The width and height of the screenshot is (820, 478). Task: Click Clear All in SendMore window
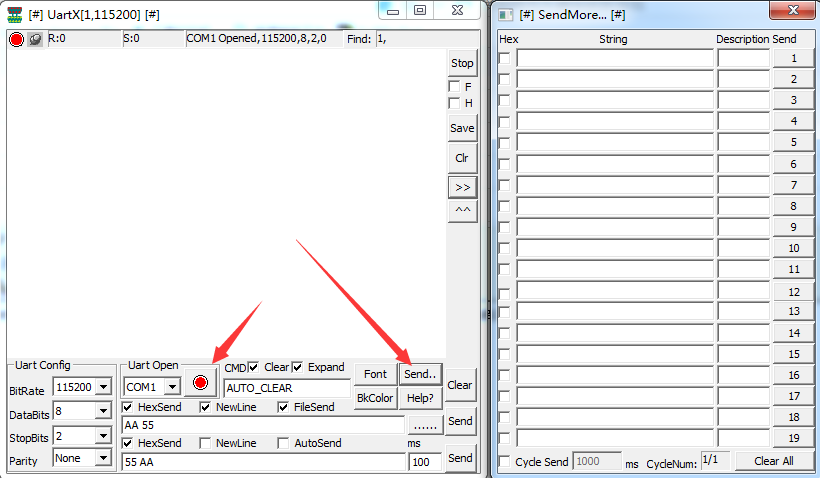(x=774, y=461)
